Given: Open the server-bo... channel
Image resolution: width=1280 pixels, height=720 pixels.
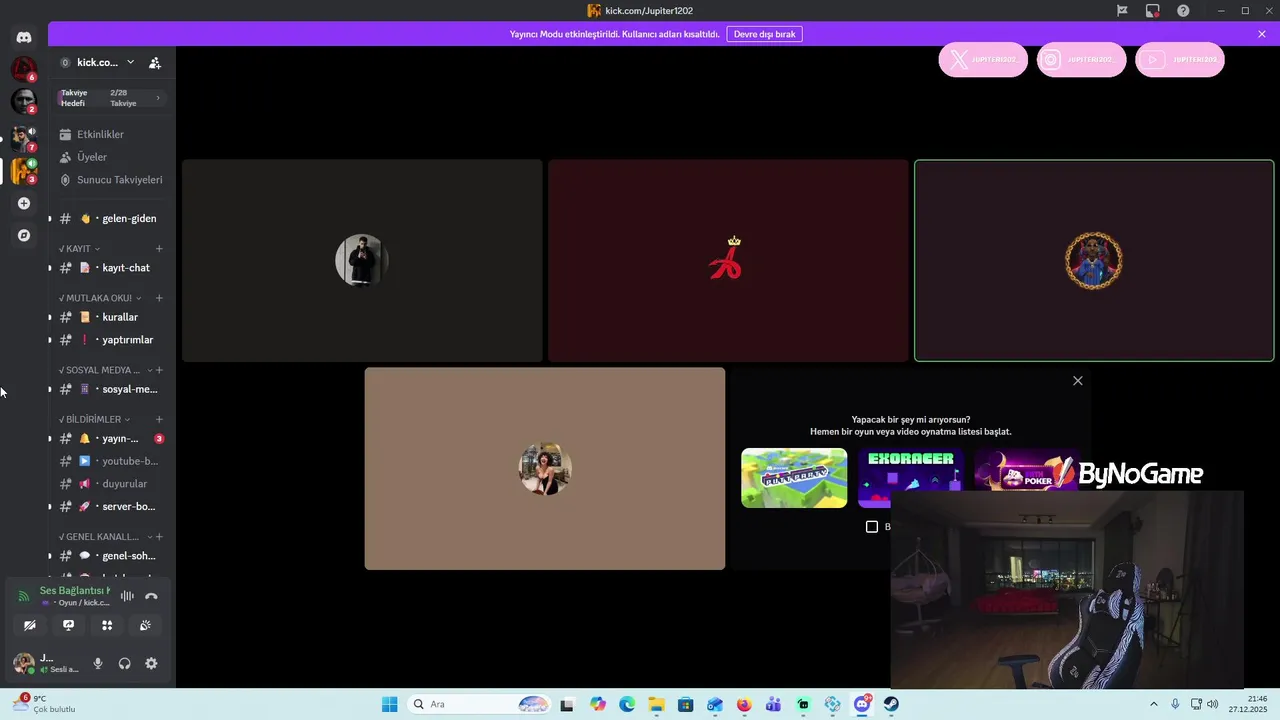Looking at the screenshot, I should coord(111,506).
